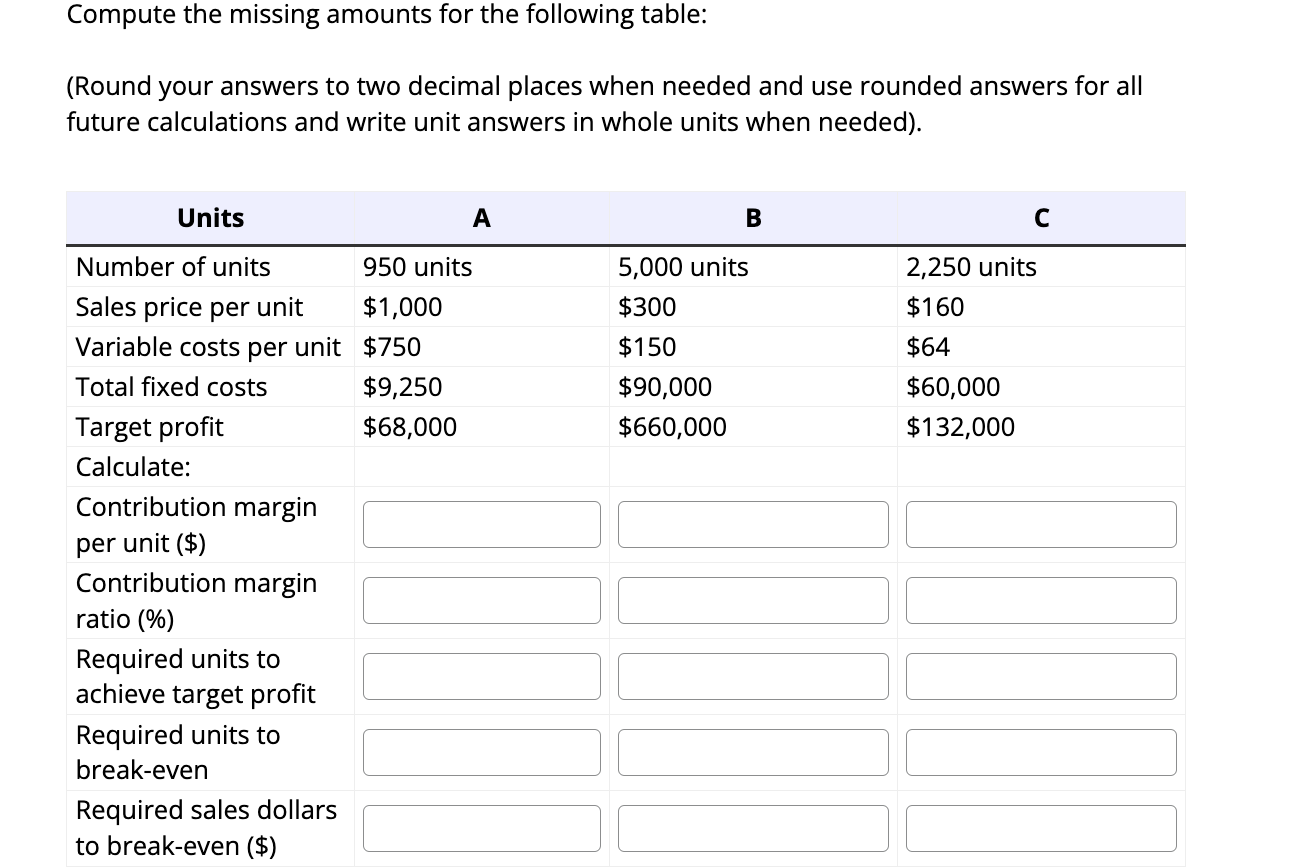Select the contribution margin ratio field under column A
This screenshot has height=867, width=1306.
482,600
